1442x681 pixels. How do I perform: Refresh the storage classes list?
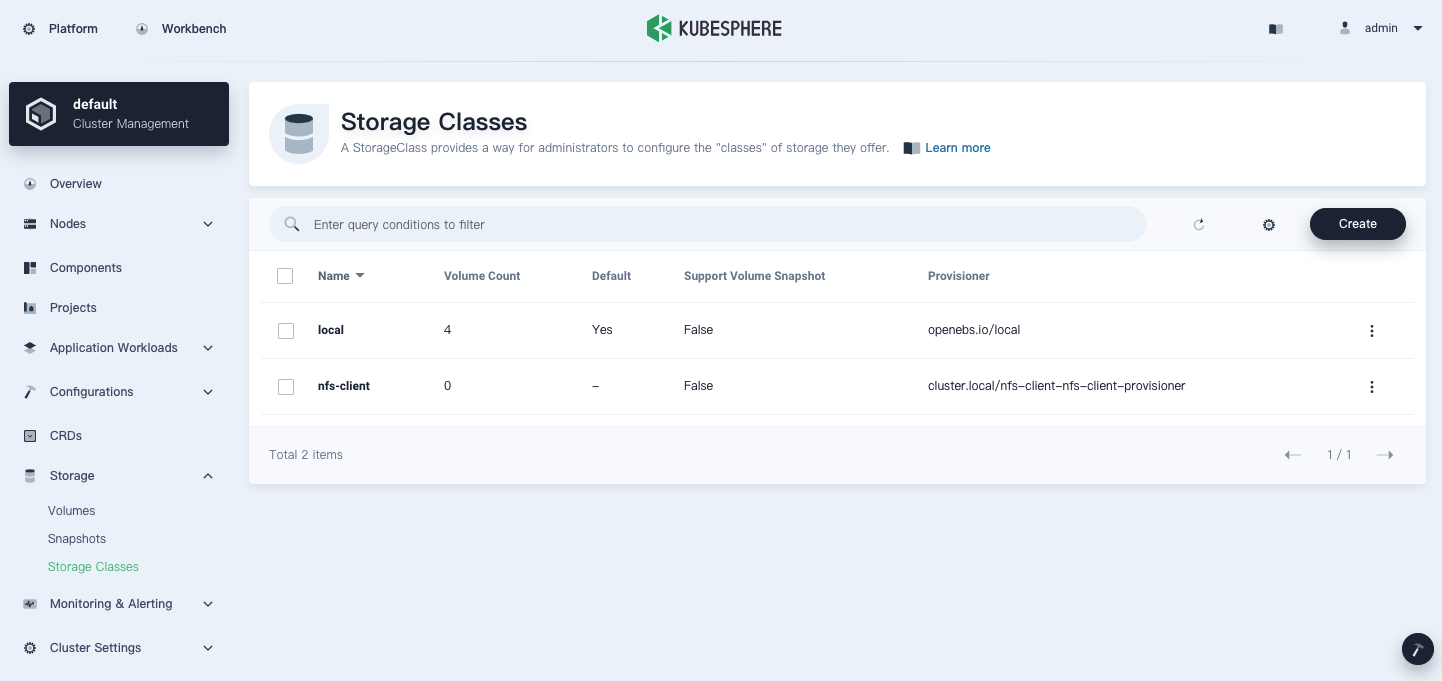1199,224
